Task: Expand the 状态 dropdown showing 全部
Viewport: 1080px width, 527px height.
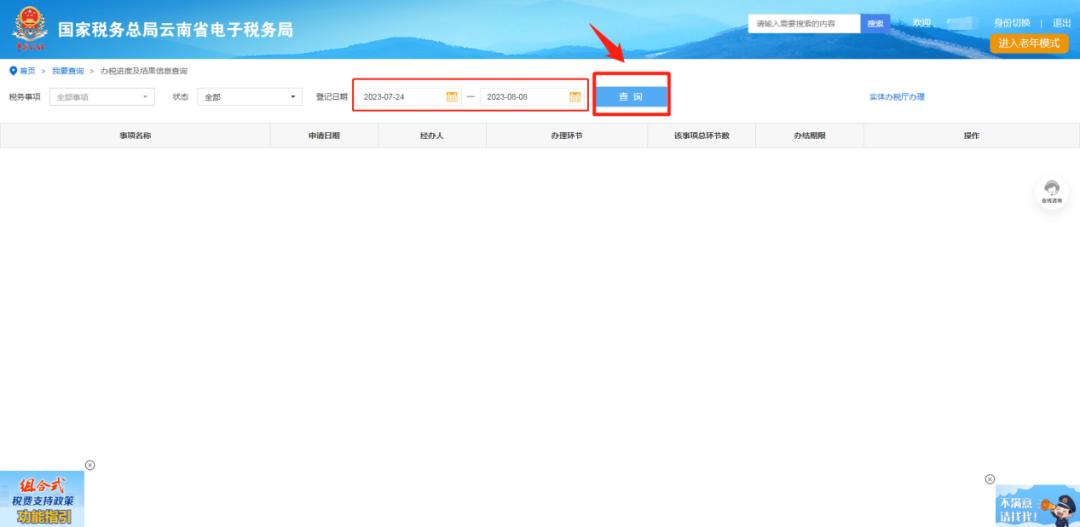Action: [250, 97]
